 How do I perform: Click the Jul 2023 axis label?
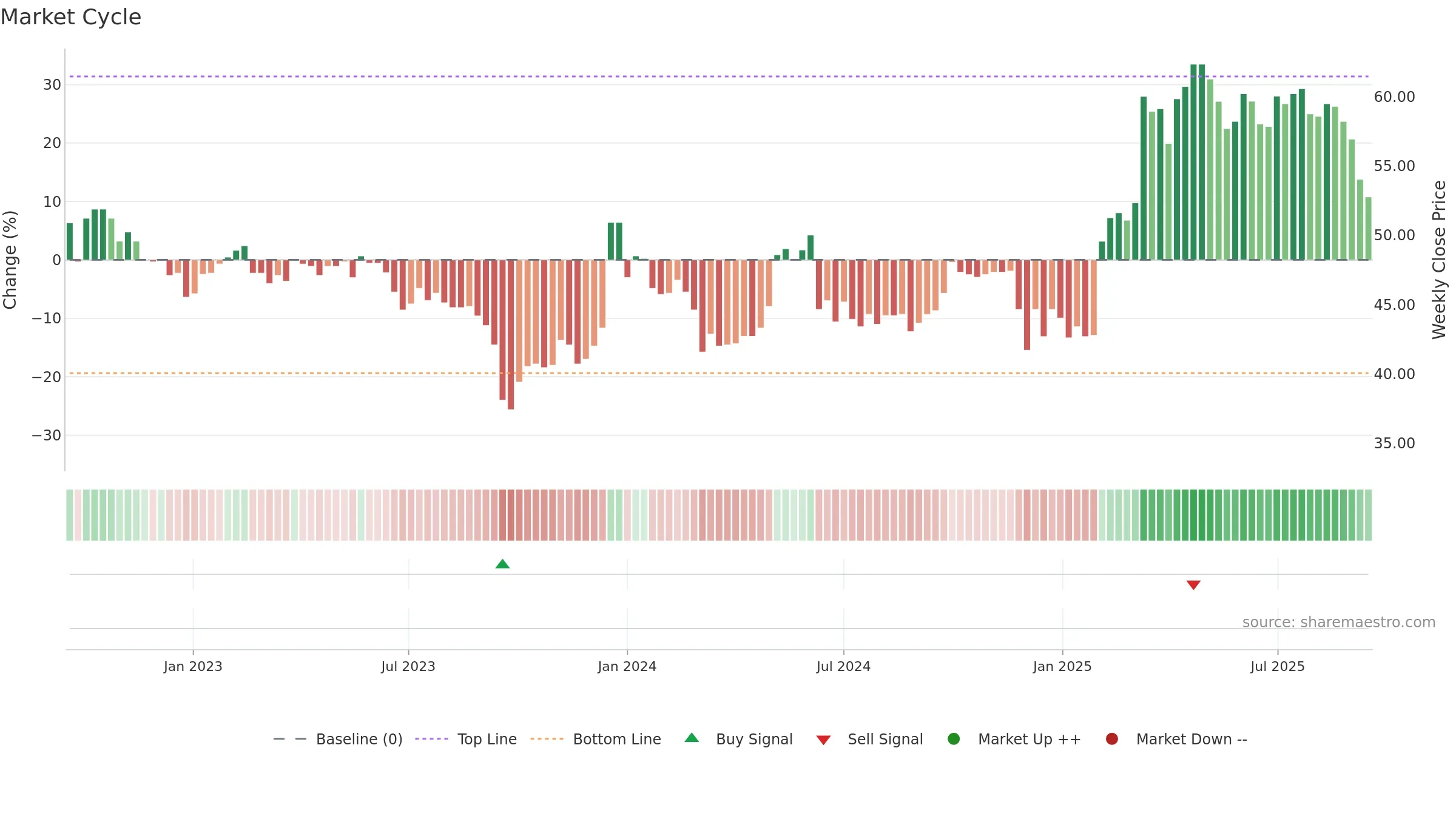(x=408, y=666)
